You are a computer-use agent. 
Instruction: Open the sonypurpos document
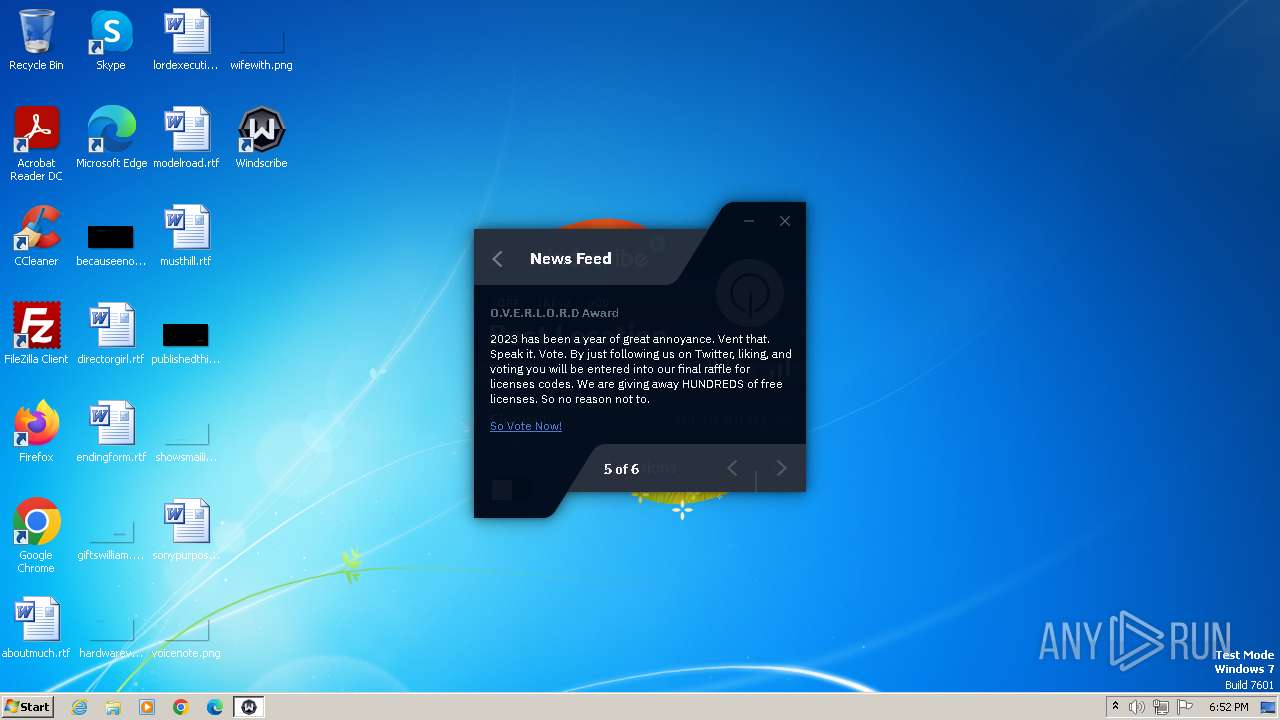click(x=186, y=531)
